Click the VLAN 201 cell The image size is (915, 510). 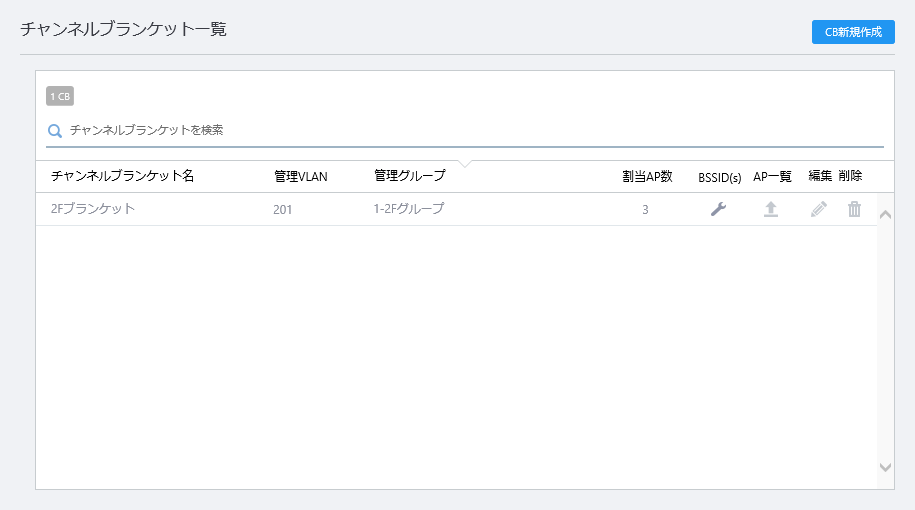tap(282, 209)
